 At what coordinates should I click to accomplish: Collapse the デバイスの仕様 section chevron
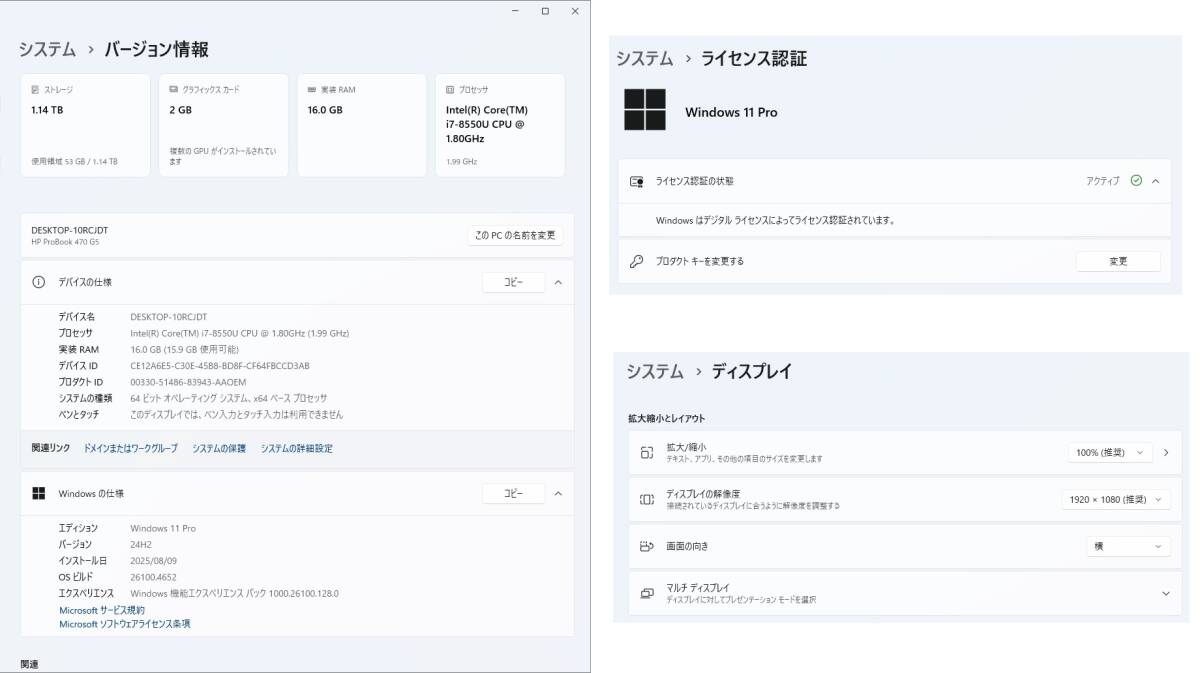coord(558,282)
